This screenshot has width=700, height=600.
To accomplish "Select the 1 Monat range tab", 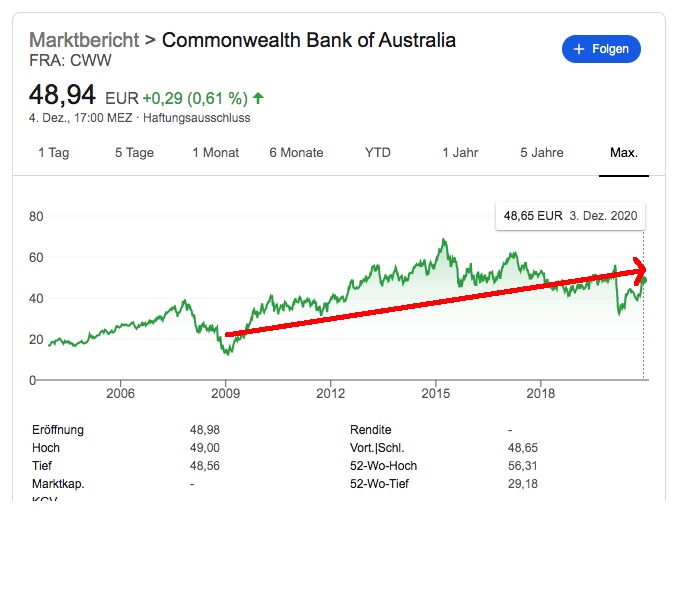I will 217,153.
